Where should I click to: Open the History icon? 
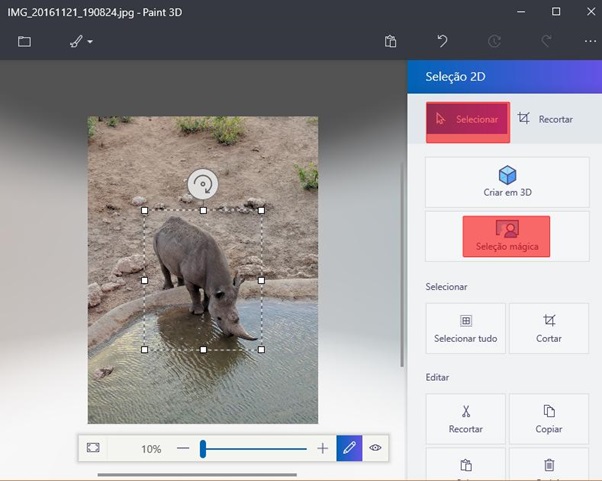(x=494, y=41)
